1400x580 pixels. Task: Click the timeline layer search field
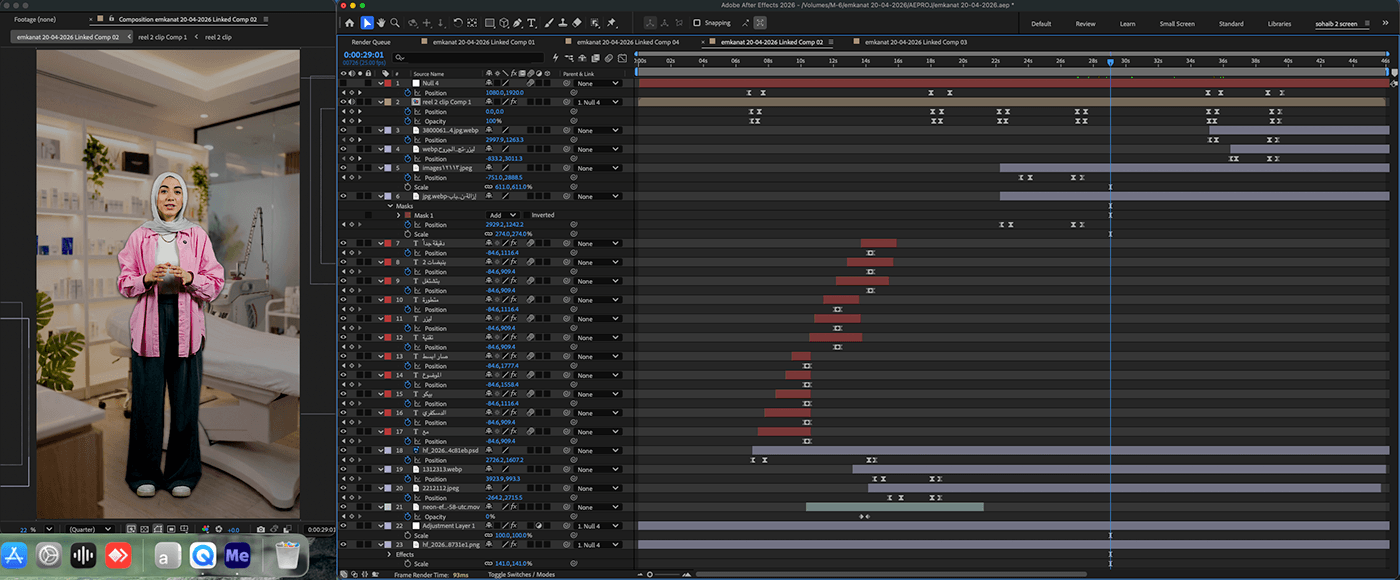tap(470, 58)
